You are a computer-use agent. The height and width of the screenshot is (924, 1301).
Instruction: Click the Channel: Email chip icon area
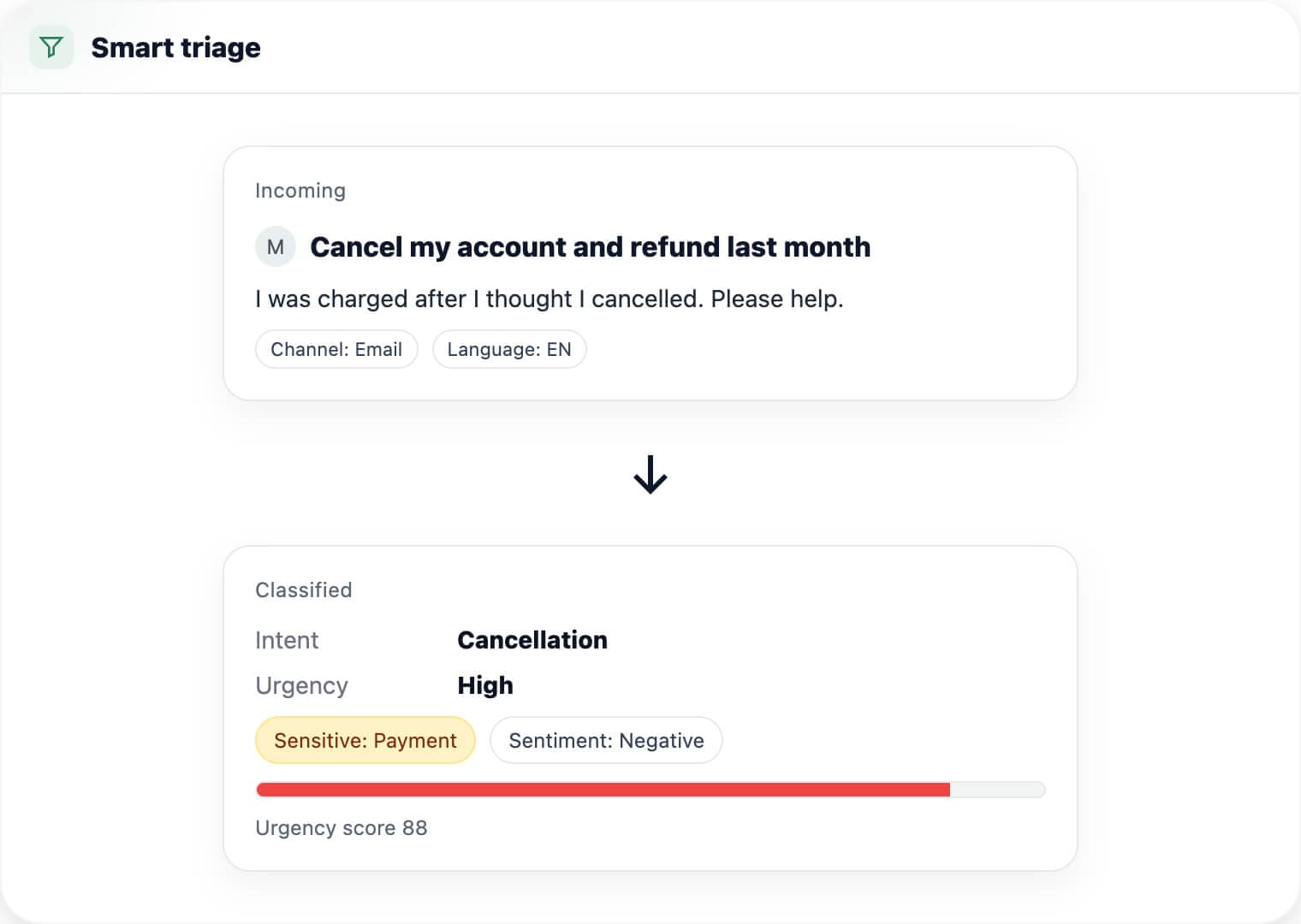(336, 349)
